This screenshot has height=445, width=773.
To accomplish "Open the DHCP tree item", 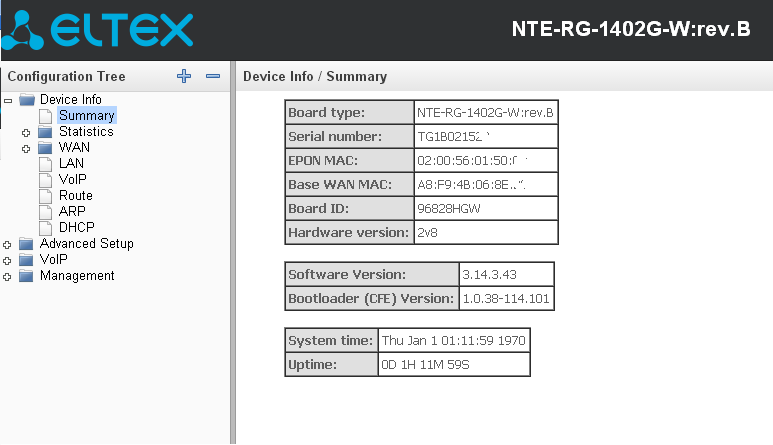I will 76,227.
